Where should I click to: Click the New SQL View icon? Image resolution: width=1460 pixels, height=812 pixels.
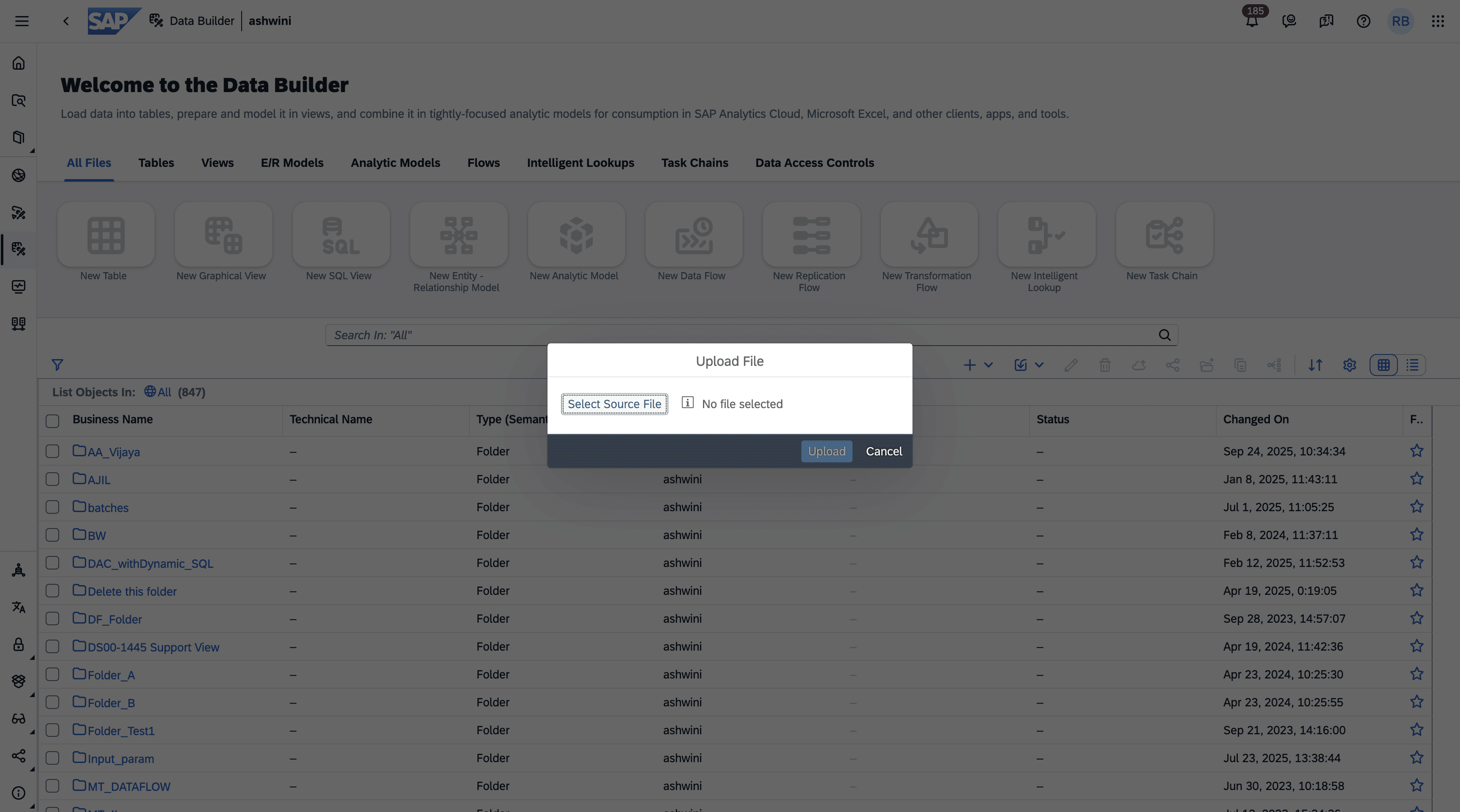[340, 234]
